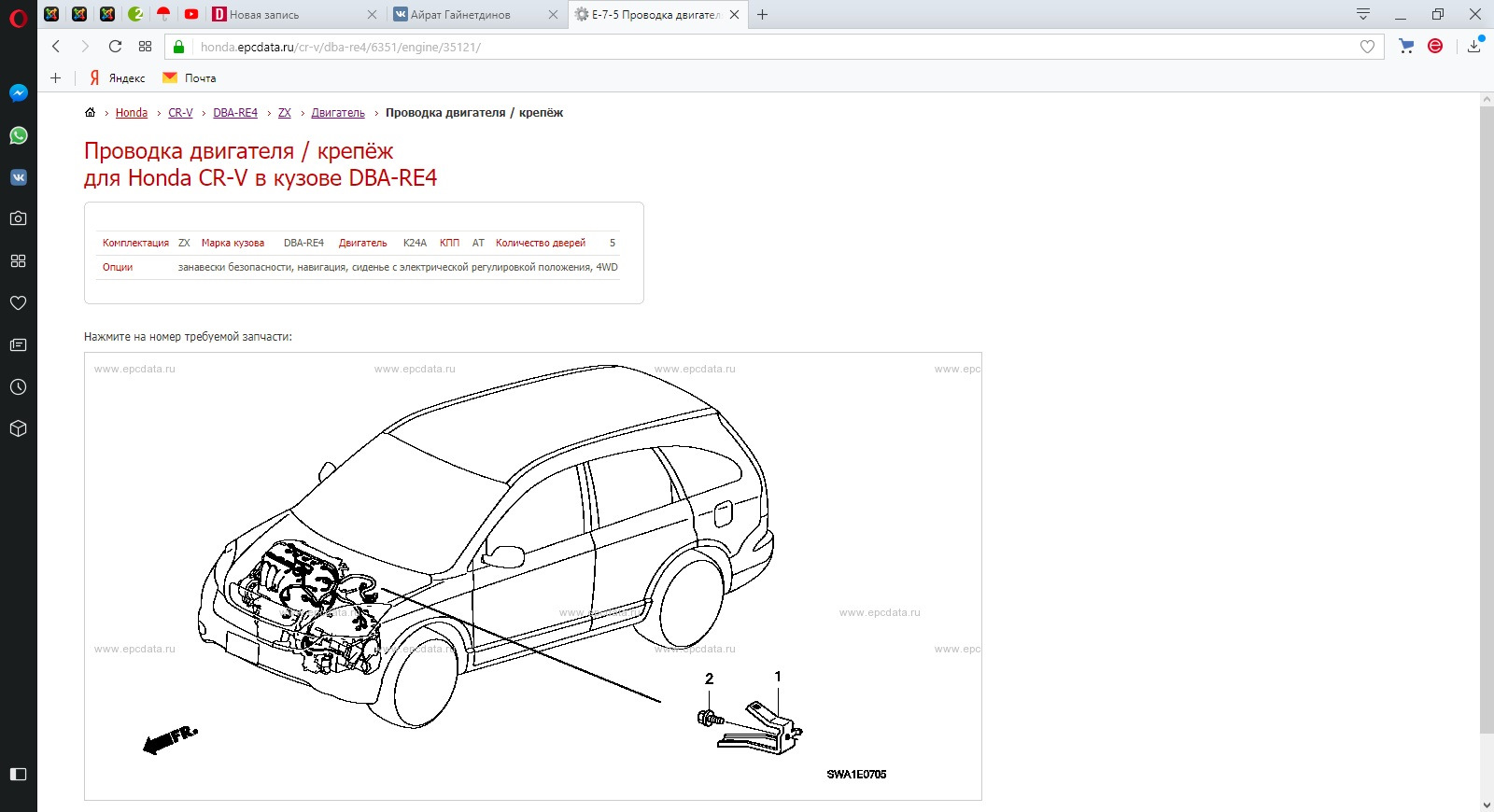This screenshot has width=1494, height=812.
Task: Open Speed Dial from the sidebar
Action: point(18,261)
